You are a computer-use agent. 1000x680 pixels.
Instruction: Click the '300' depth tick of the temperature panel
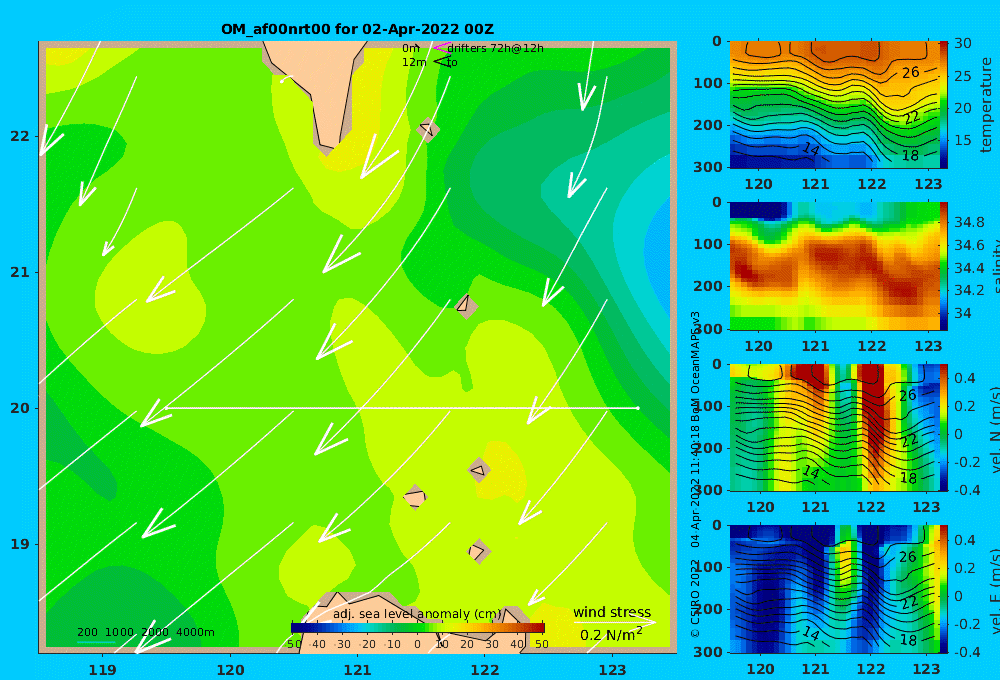tap(708, 167)
